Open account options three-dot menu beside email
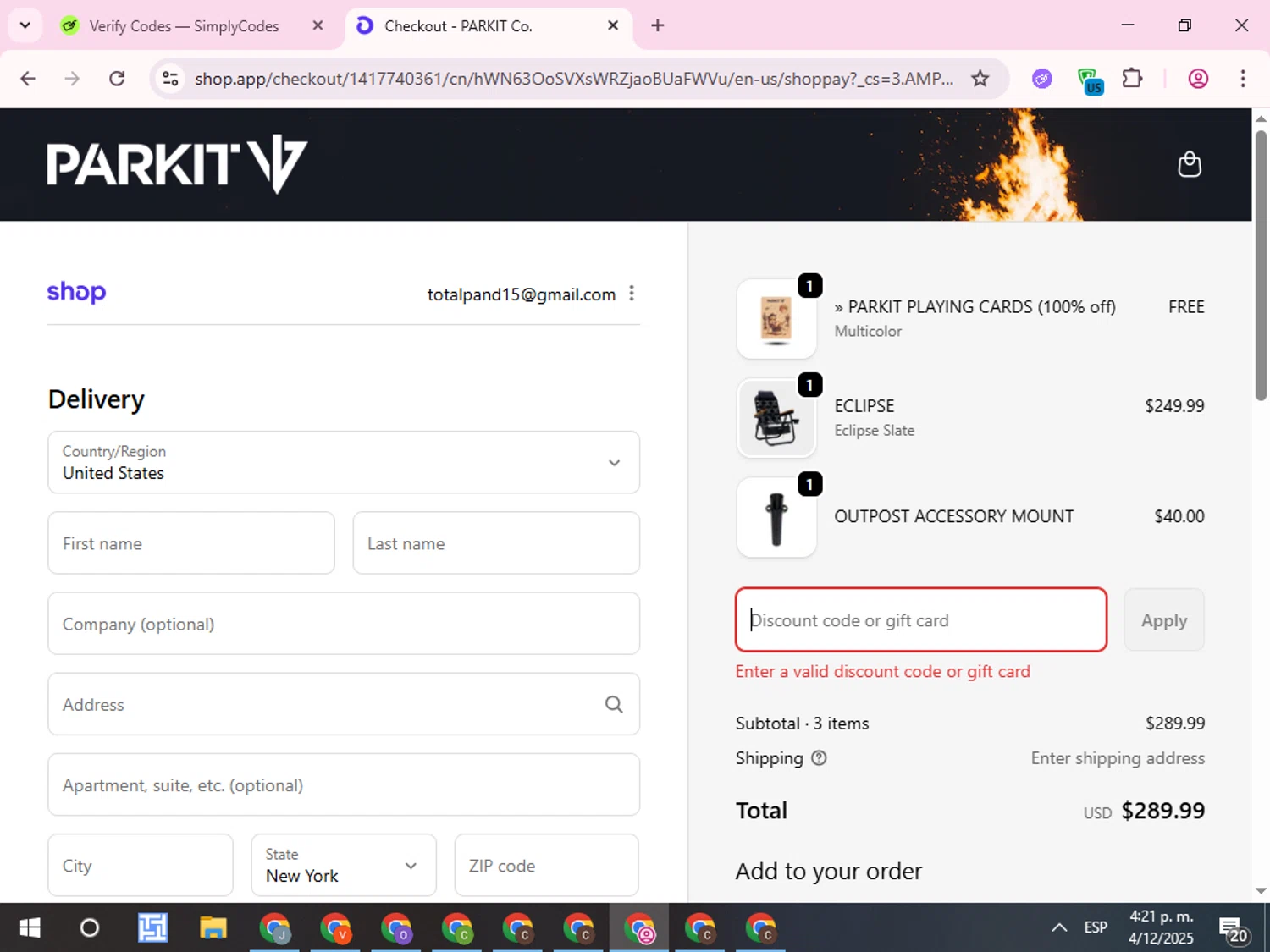Image resolution: width=1270 pixels, height=952 pixels. [632, 294]
